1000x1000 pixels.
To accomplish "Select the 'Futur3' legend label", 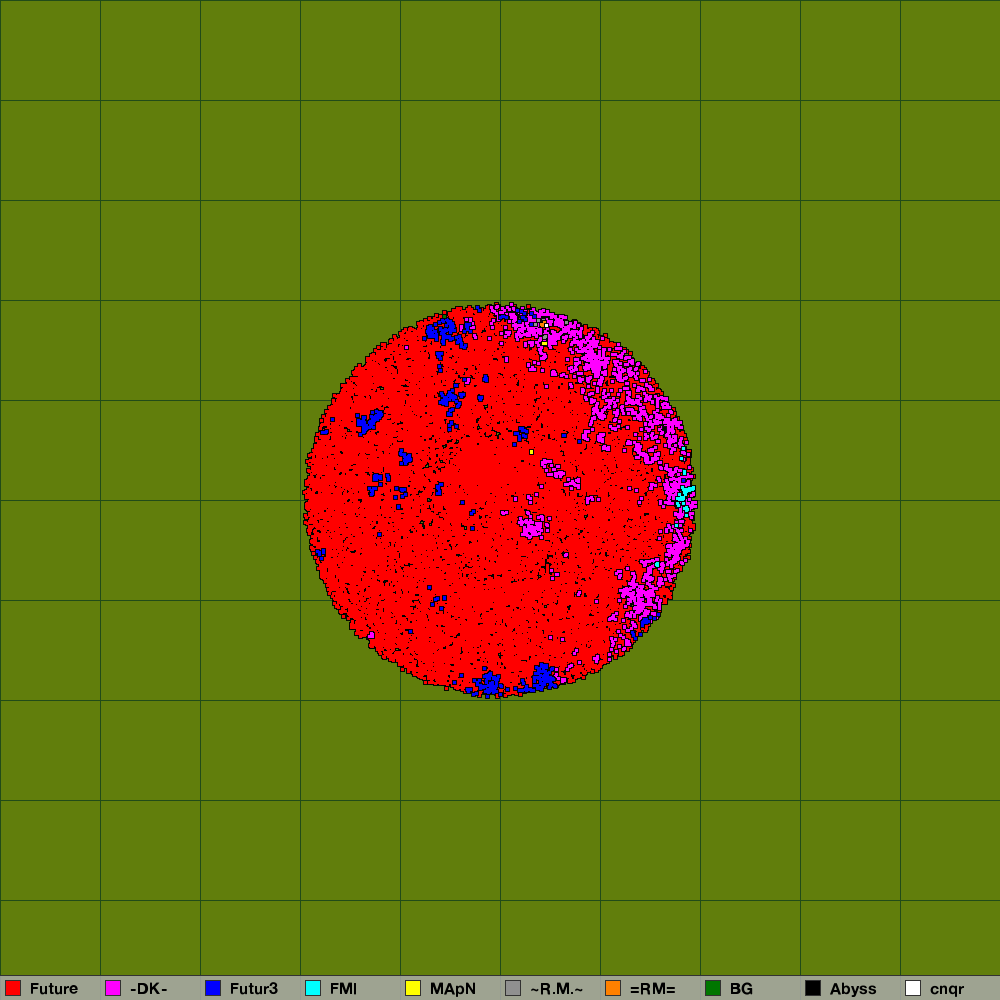I will [254, 989].
